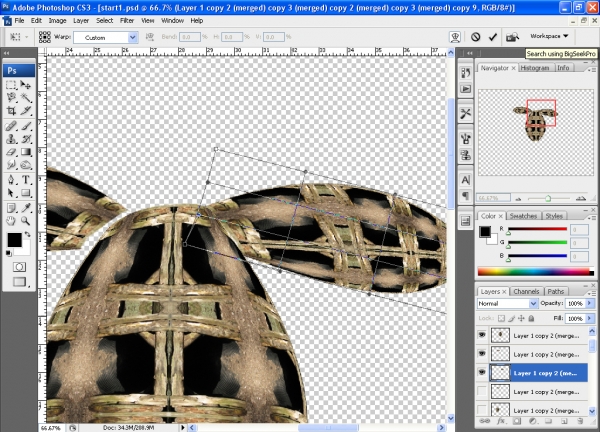The width and height of the screenshot is (600, 432).
Task: Select the Notes tool
Action: (x=11, y=208)
